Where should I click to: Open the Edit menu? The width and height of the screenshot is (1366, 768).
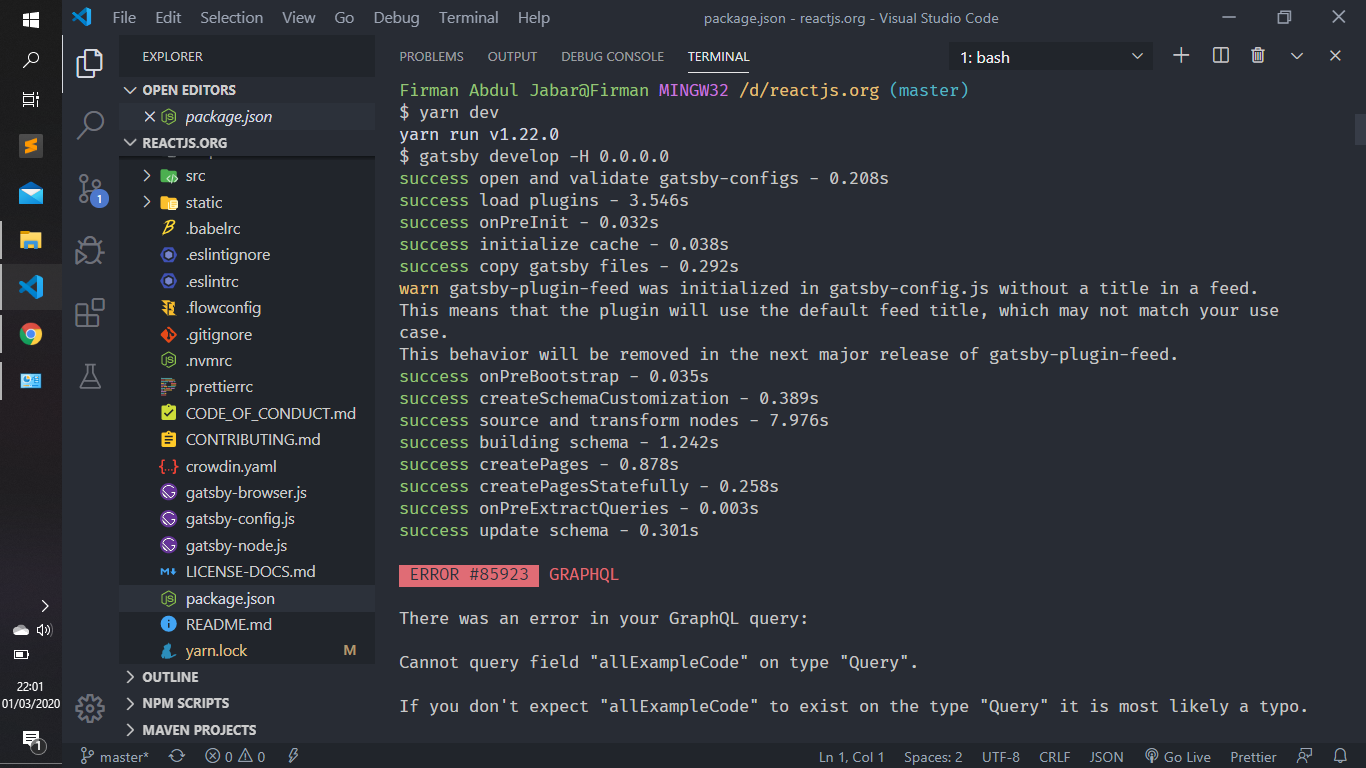tap(168, 18)
